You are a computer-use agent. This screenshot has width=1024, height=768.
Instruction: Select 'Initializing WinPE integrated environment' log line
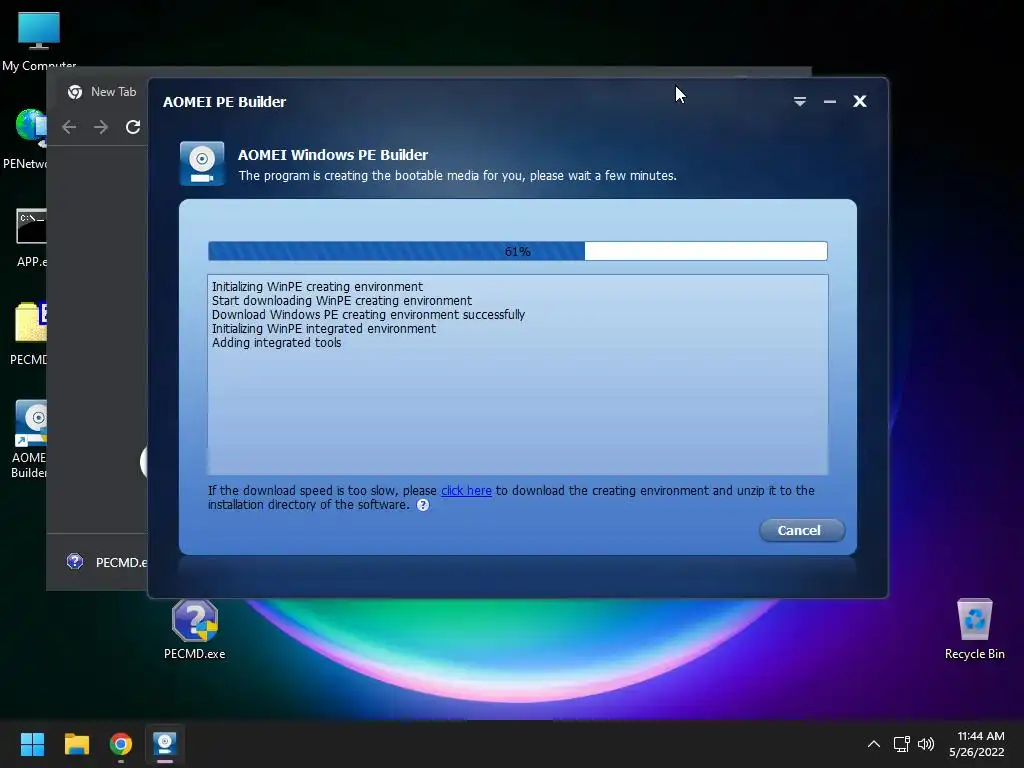323,328
